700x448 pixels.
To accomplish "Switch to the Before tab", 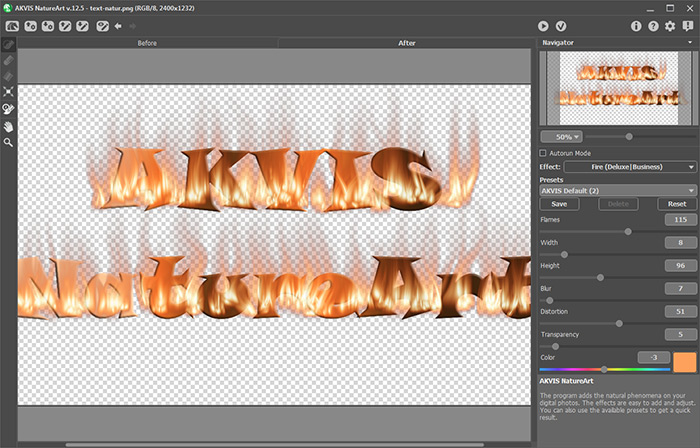I will [147, 43].
